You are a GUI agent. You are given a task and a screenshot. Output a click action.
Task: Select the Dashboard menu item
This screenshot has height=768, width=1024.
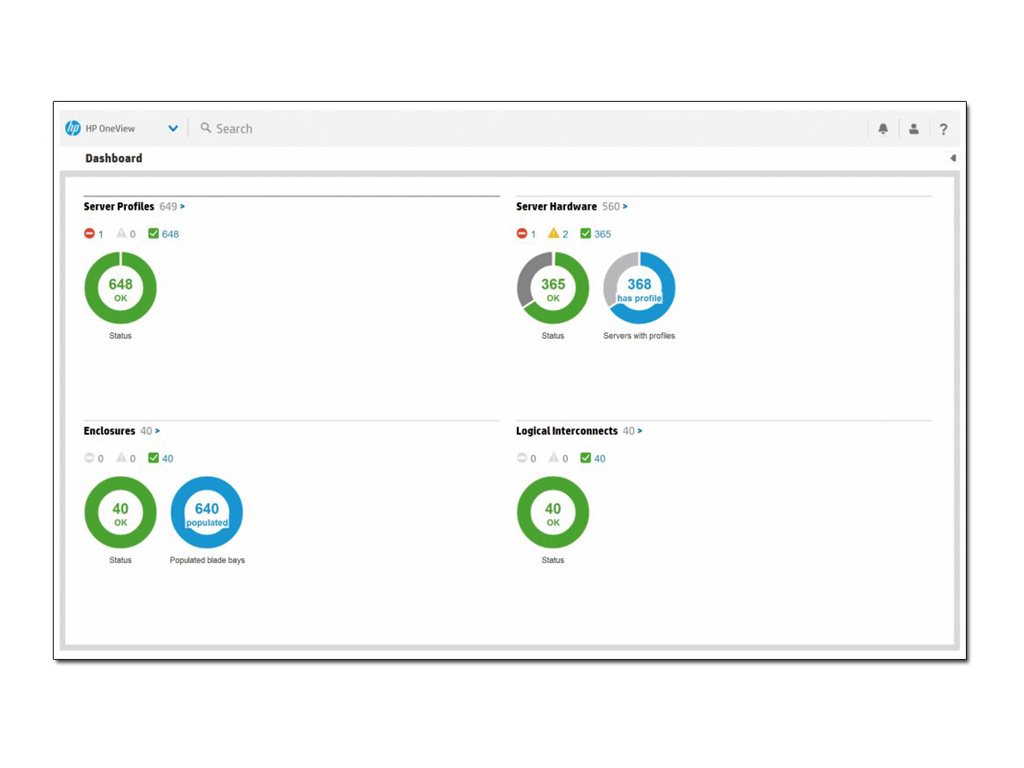pyautogui.click(x=113, y=158)
